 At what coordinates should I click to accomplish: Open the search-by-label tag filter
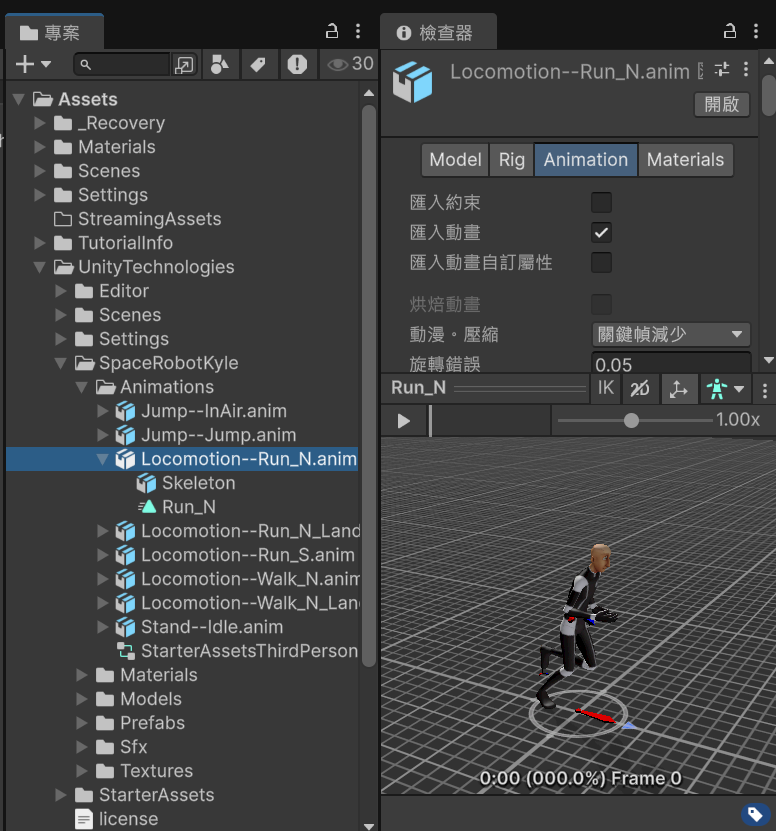pos(258,65)
